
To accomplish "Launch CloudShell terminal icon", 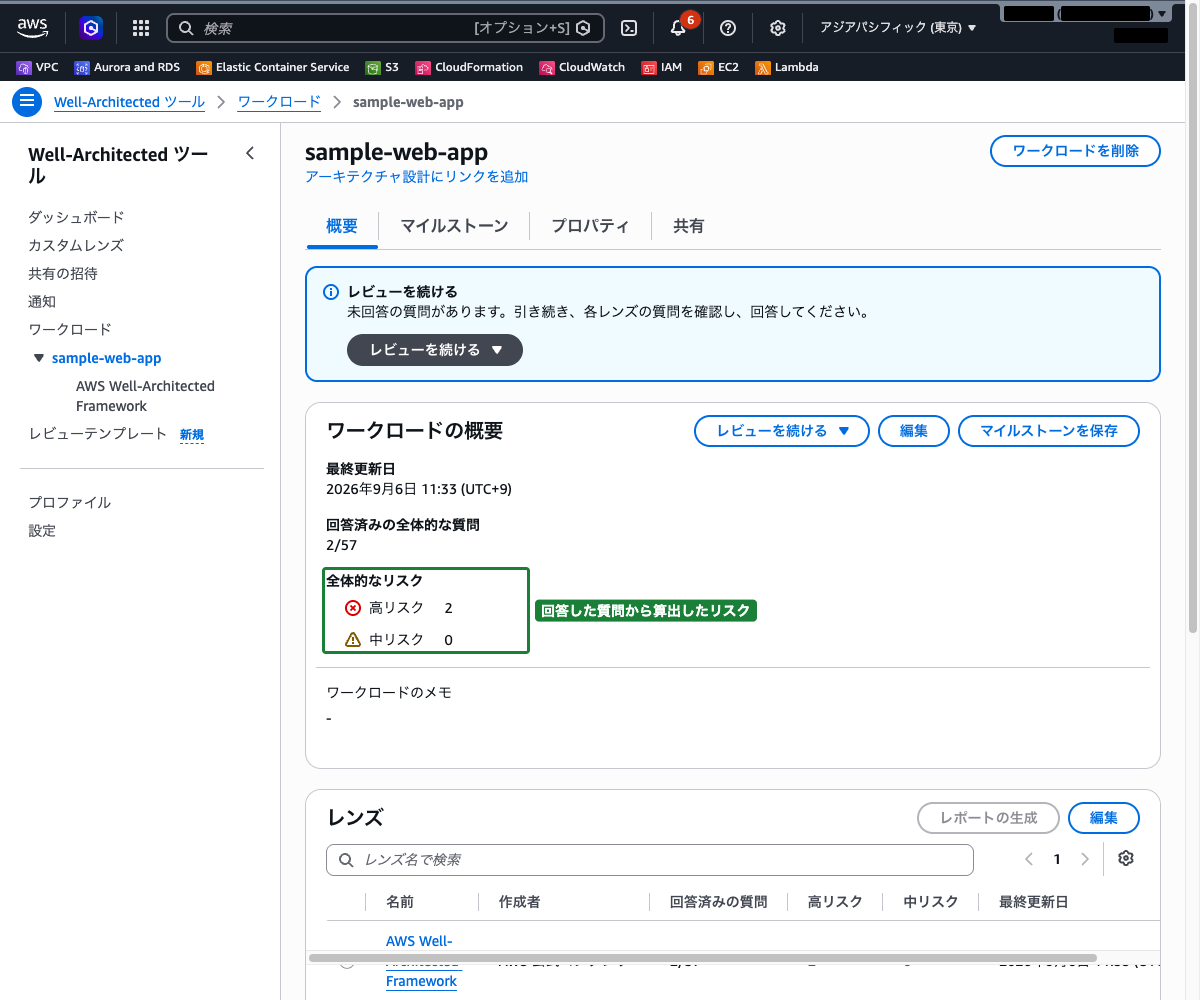I will [629, 28].
